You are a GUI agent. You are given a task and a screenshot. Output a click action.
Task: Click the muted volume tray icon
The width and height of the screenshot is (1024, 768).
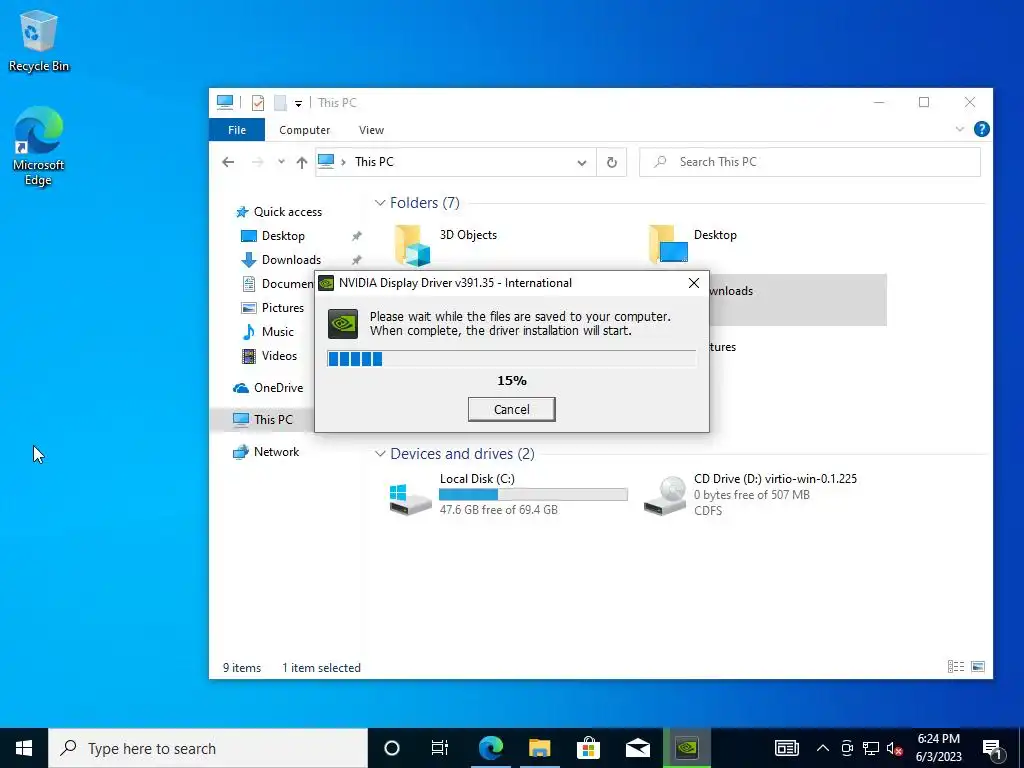[x=895, y=748]
